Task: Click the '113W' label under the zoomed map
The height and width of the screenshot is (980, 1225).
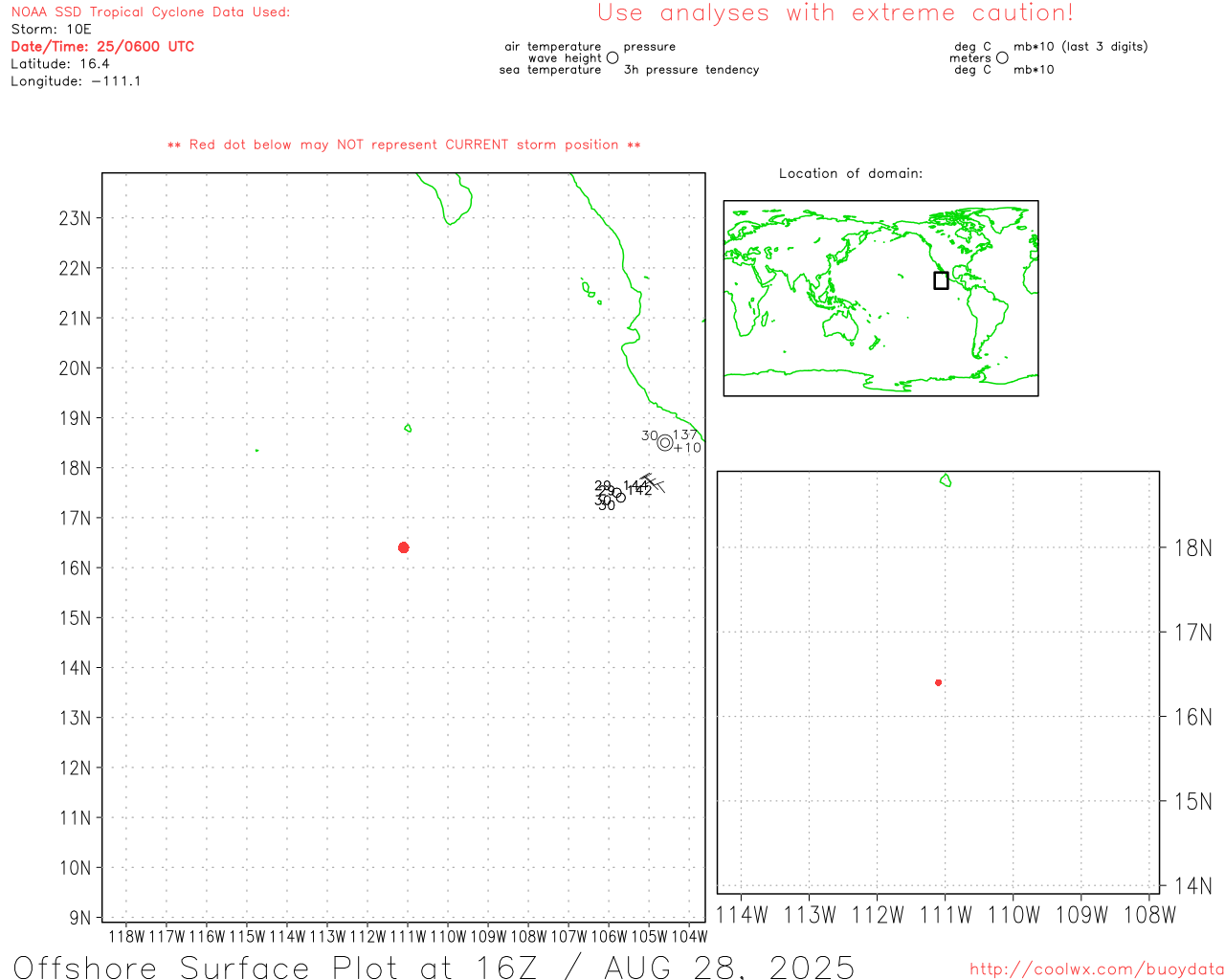Action: coord(810,915)
